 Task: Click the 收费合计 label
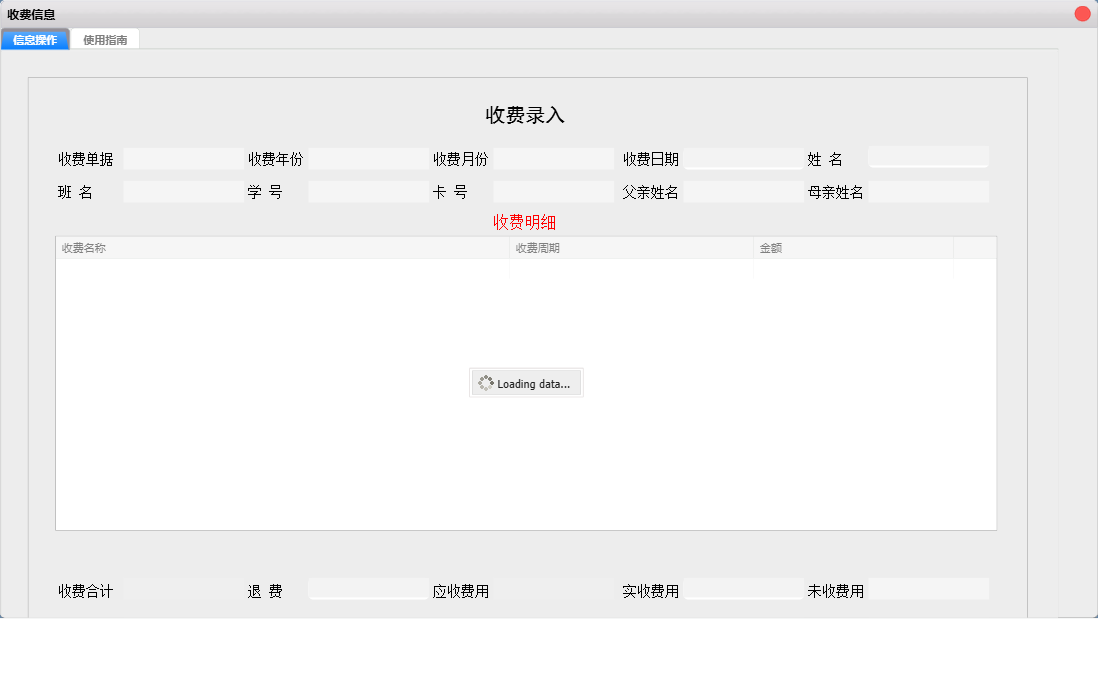coord(83,590)
